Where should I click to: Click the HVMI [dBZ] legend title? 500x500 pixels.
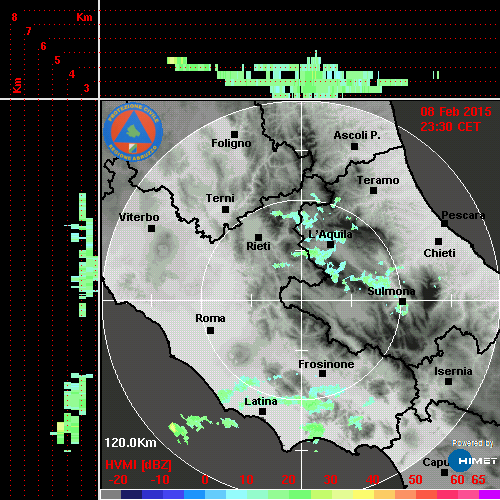tap(138, 465)
